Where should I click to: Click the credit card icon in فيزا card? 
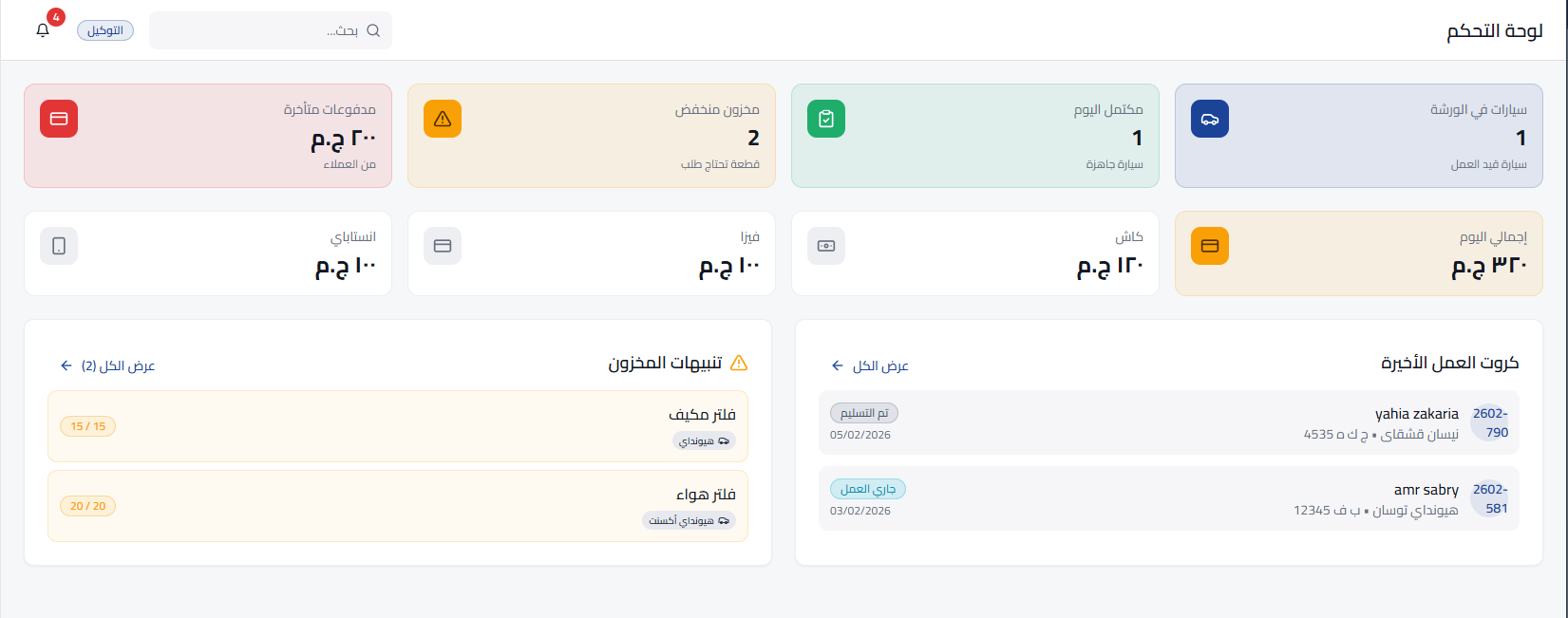tap(443, 246)
